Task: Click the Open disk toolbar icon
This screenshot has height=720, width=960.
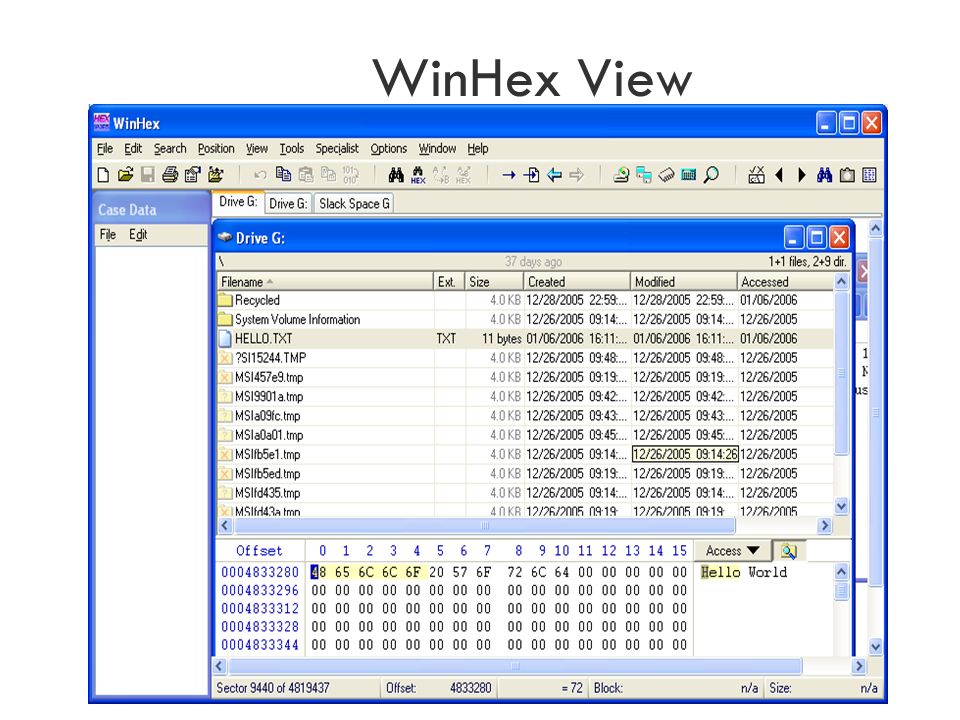Action: click(x=621, y=175)
